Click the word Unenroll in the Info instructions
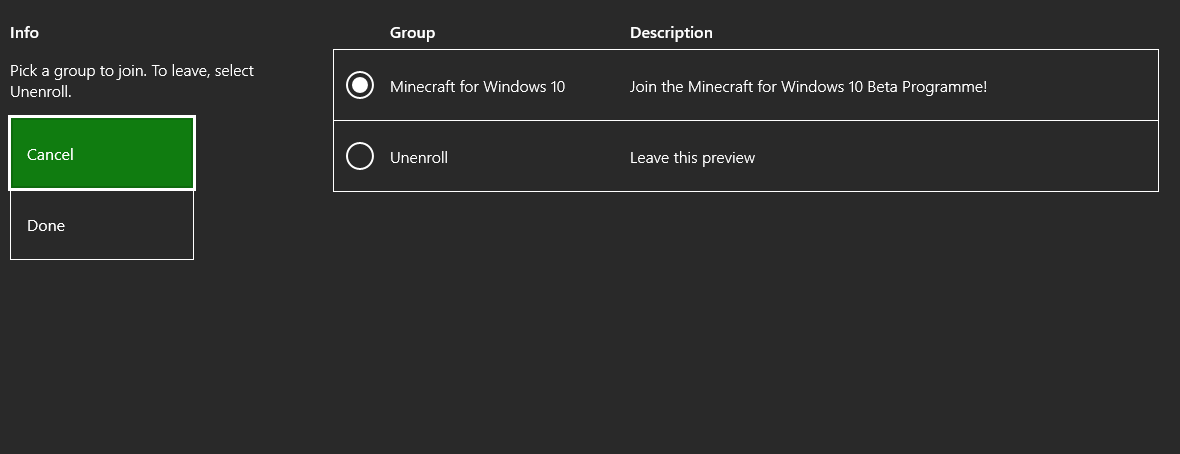Screen dimensions: 1180x454 (x=41, y=92)
